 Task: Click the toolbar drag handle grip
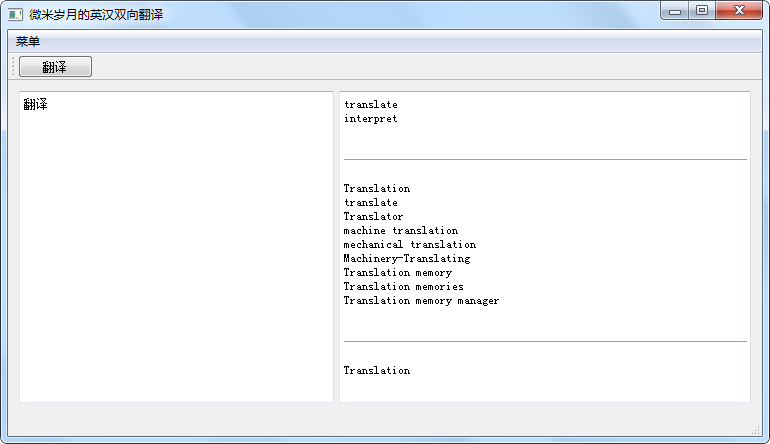(x=13, y=67)
